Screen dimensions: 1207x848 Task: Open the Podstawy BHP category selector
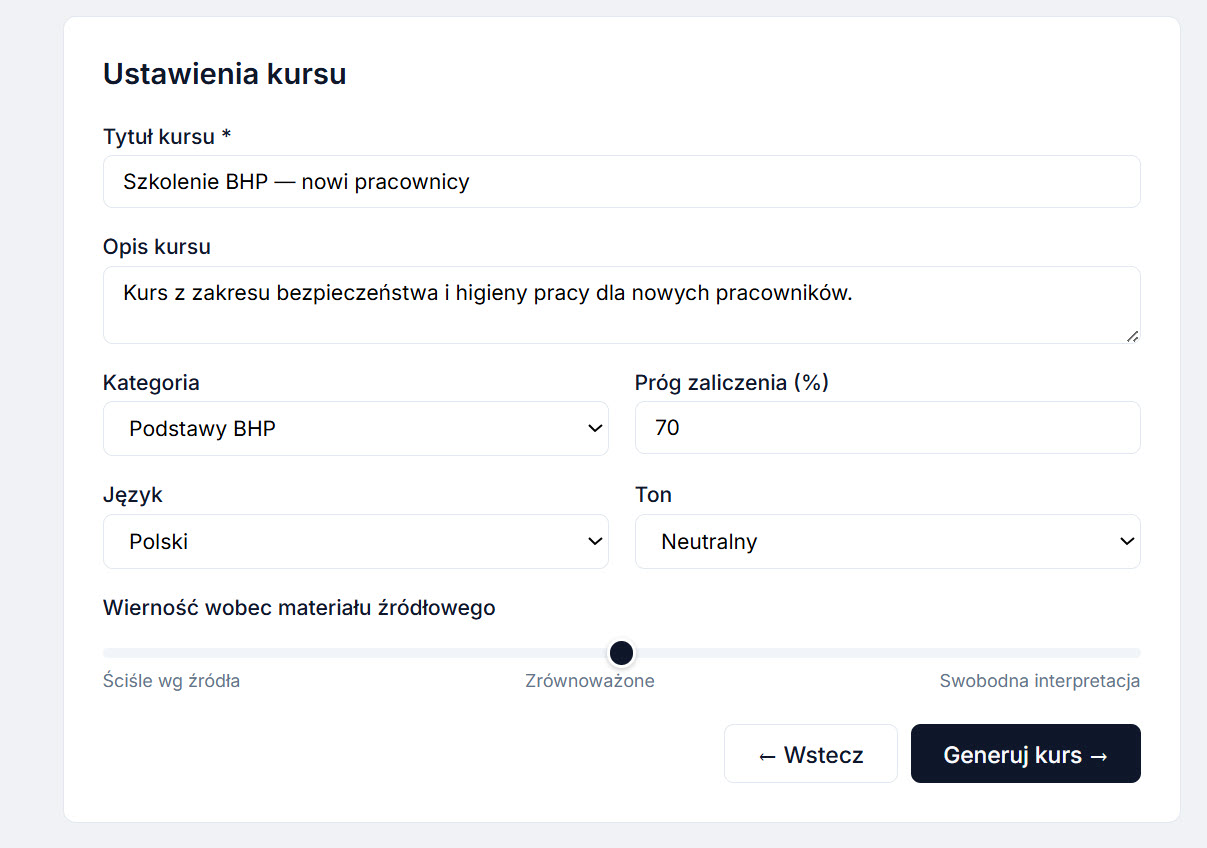click(x=356, y=428)
